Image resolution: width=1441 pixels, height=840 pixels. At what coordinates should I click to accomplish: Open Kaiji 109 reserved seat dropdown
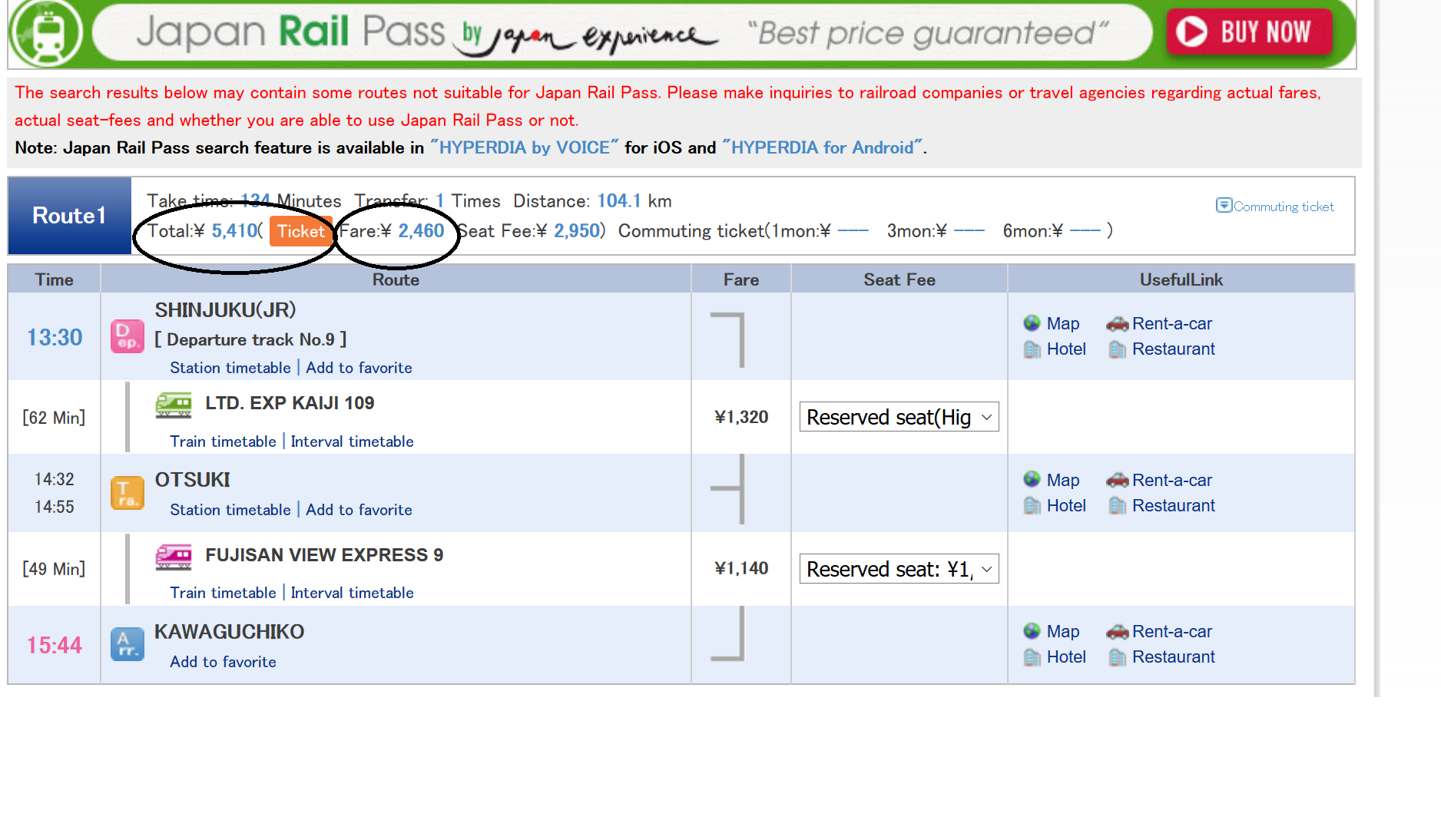point(899,417)
